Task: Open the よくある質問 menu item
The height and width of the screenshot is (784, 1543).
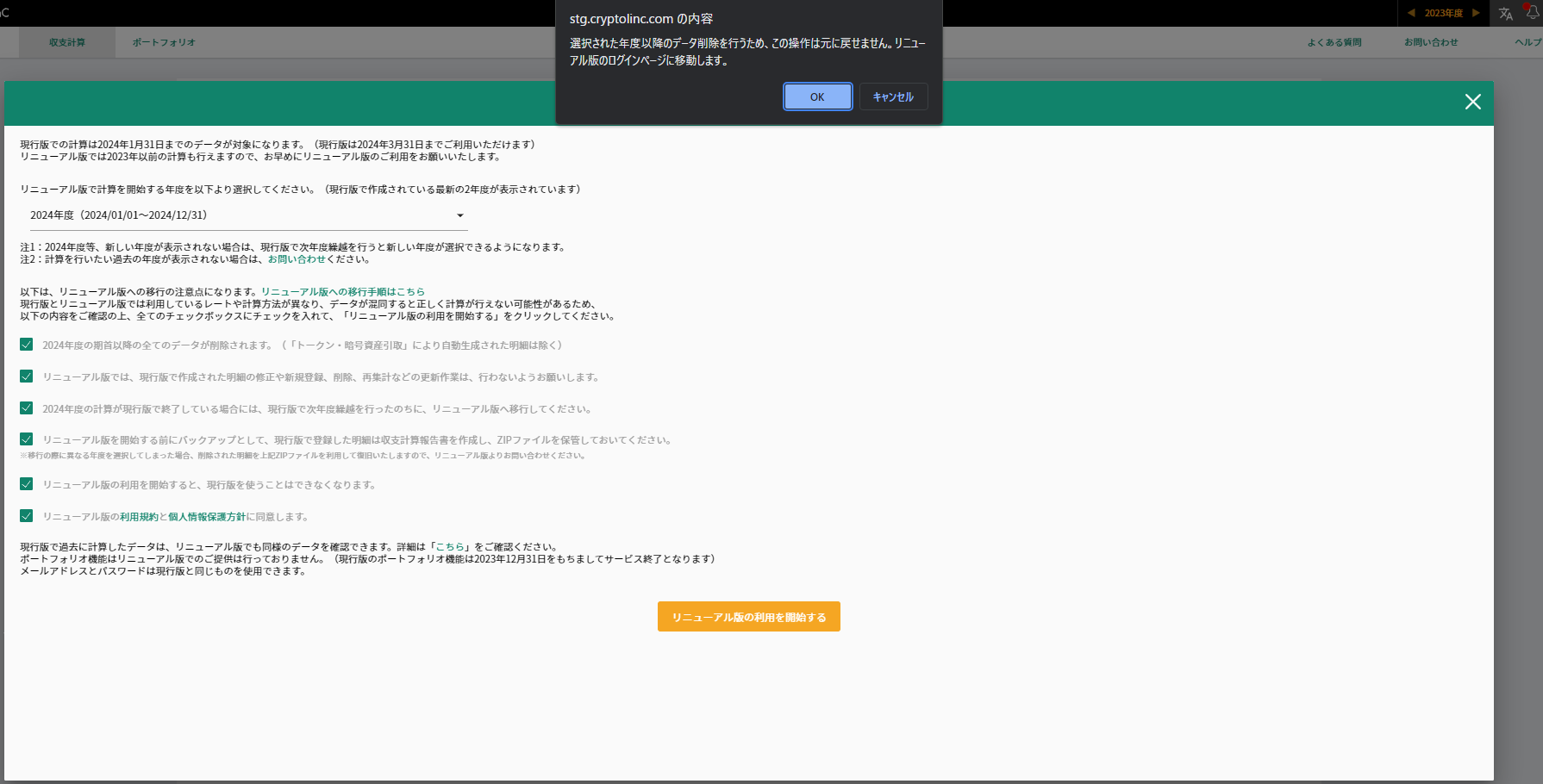Action: click(1334, 42)
